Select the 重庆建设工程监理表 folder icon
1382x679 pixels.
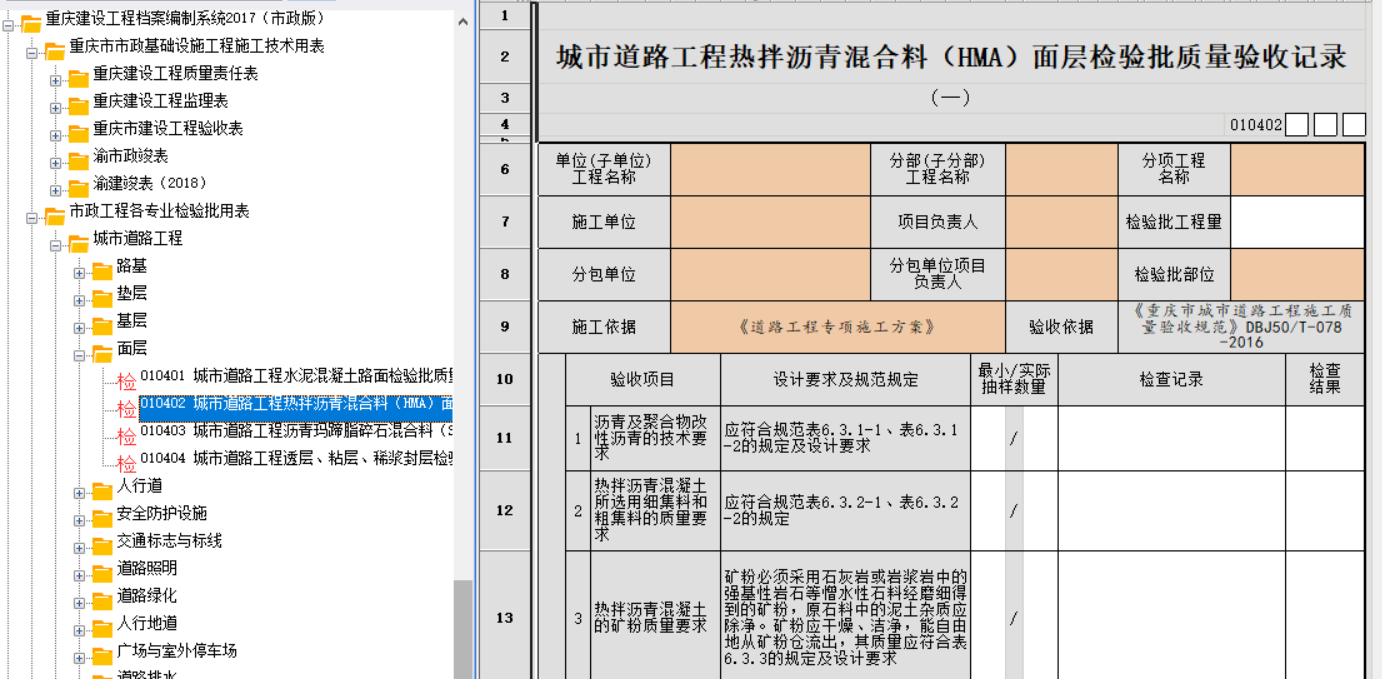pyautogui.click(x=78, y=105)
